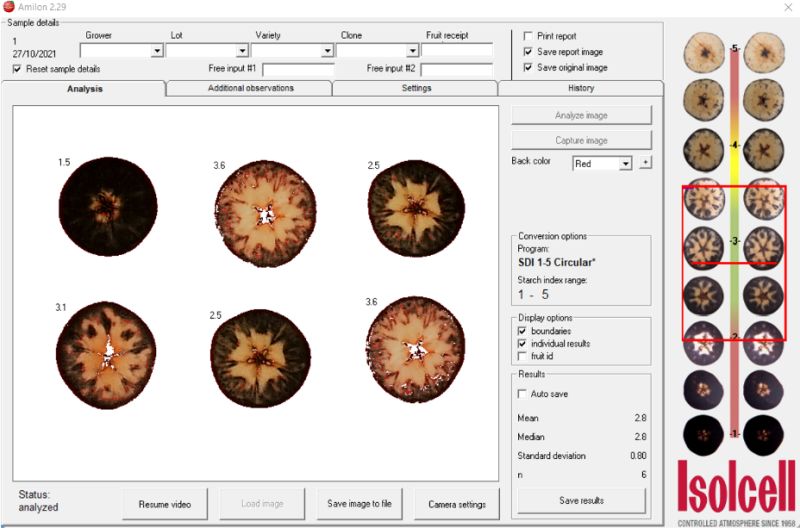Click right reference slice at level 4
The width and height of the screenshot is (800, 528).
pos(763,149)
